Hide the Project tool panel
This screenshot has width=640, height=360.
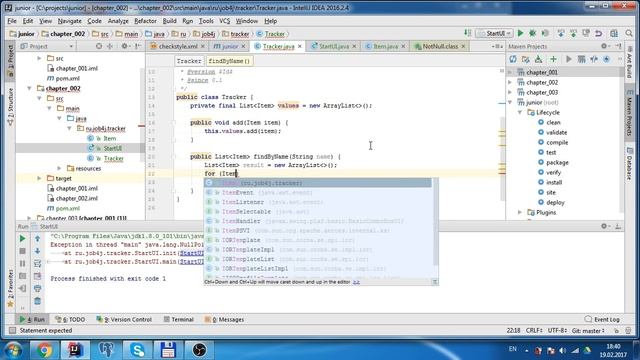coord(138,46)
